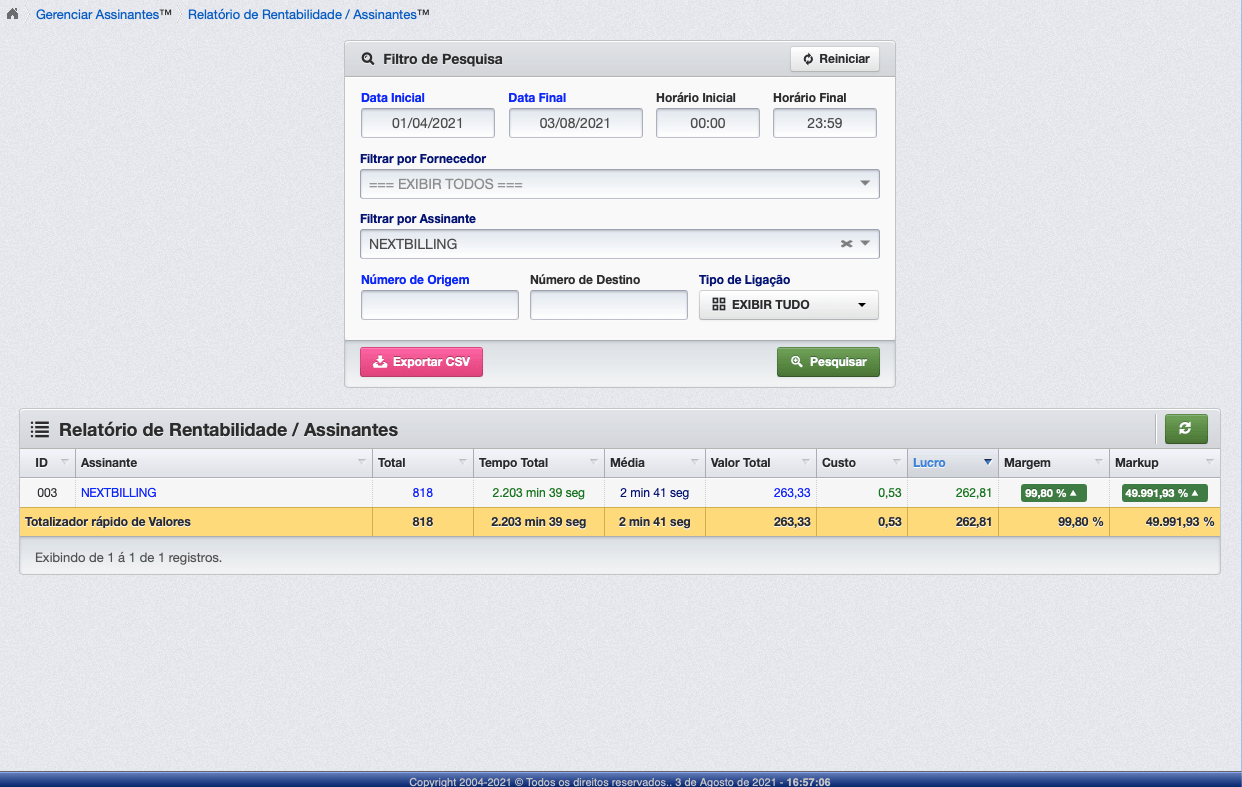Clear NEXTBILLING selection with the x icon

846,244
